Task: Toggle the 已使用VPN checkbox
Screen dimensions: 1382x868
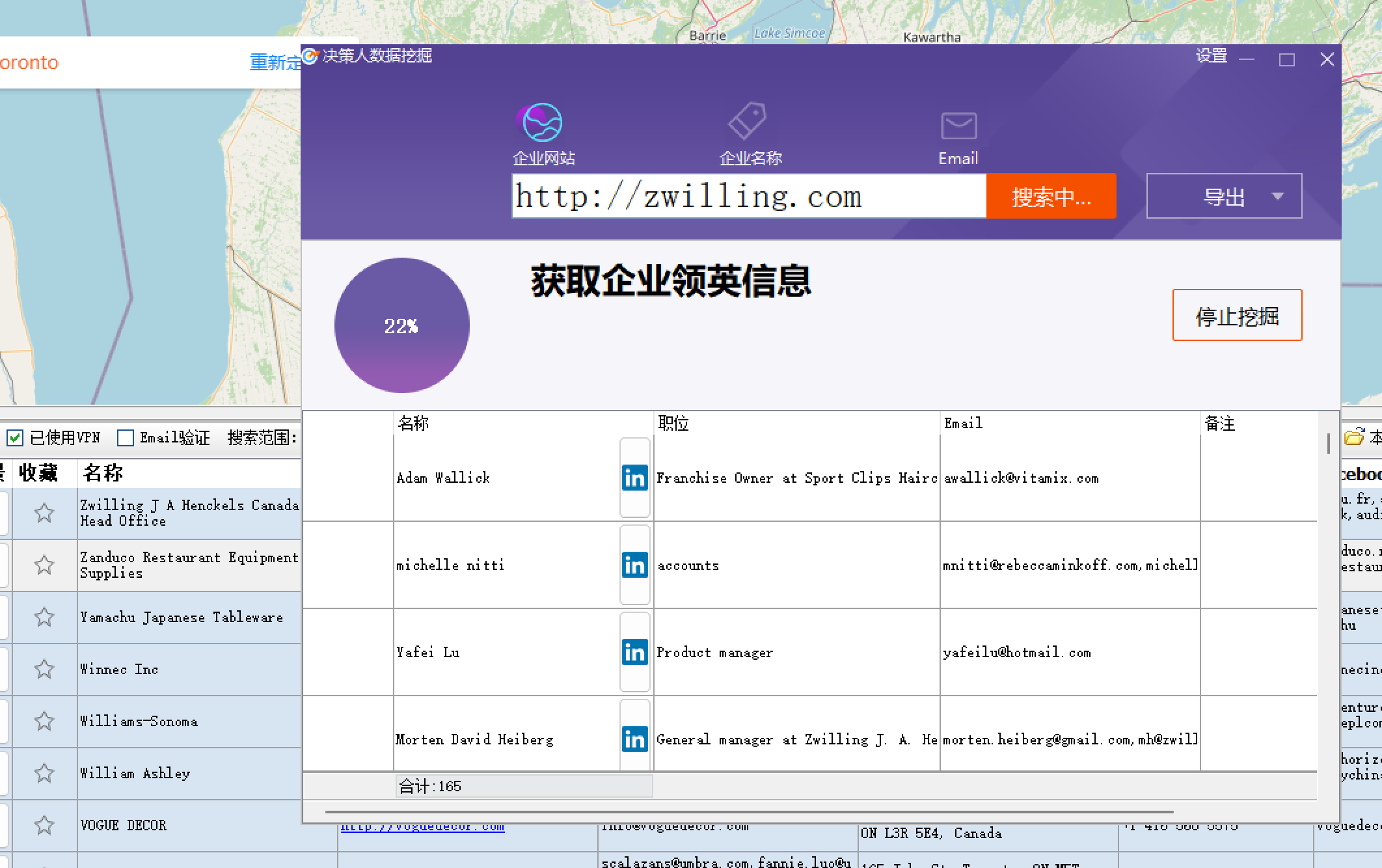Action: pyautogui.click(x=15, y=438)
